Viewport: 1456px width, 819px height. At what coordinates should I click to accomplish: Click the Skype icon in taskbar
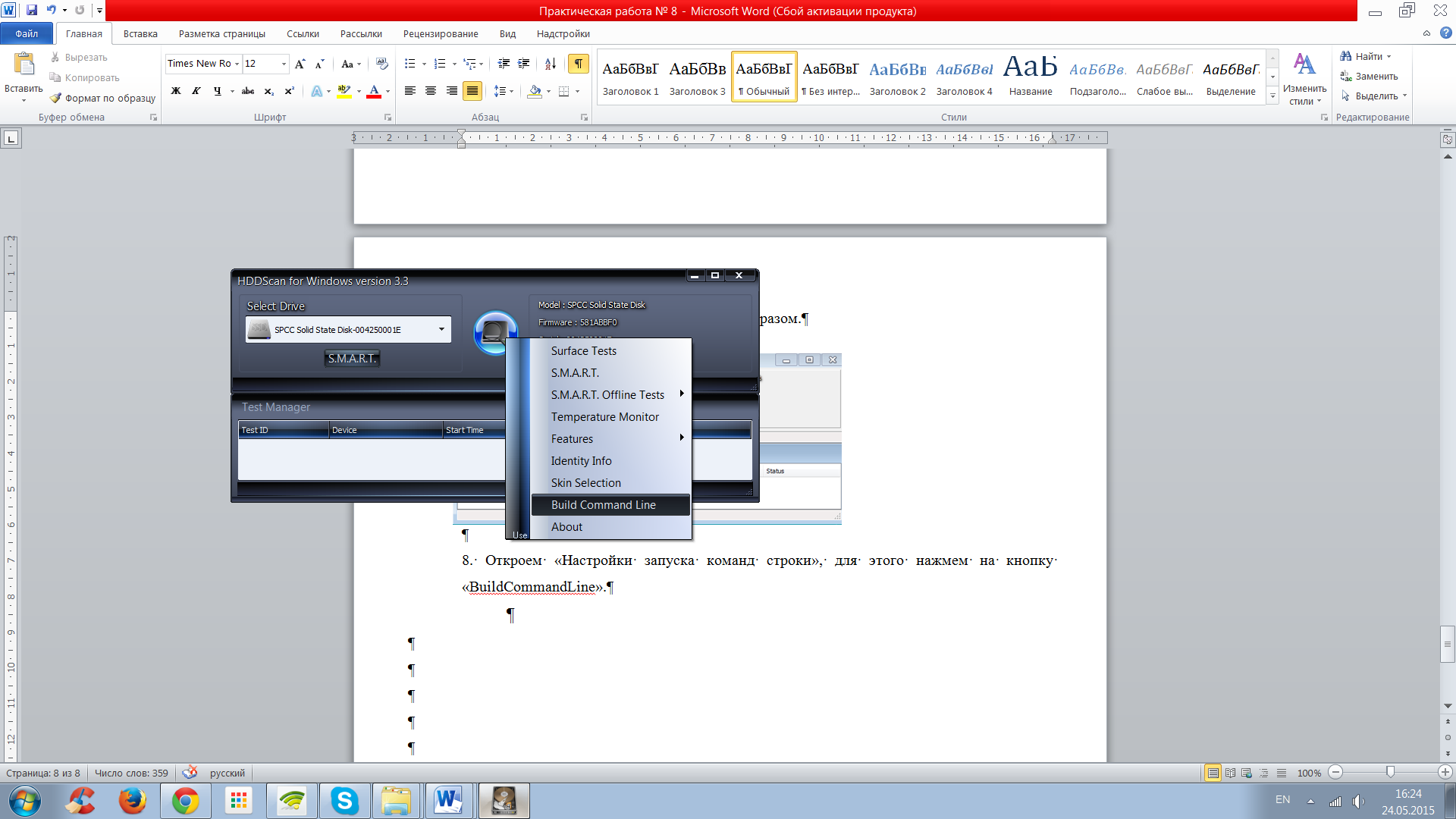pos(344,801)
